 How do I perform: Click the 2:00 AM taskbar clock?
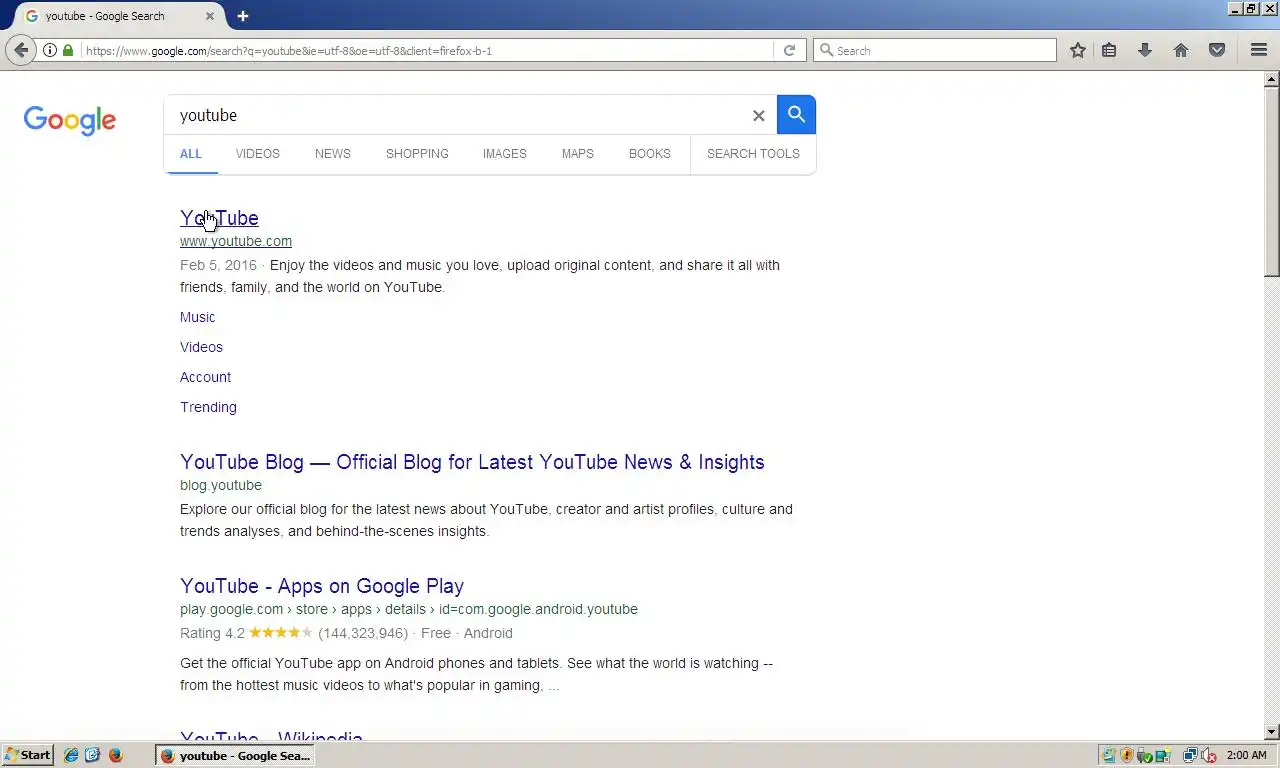(1246, 755)
